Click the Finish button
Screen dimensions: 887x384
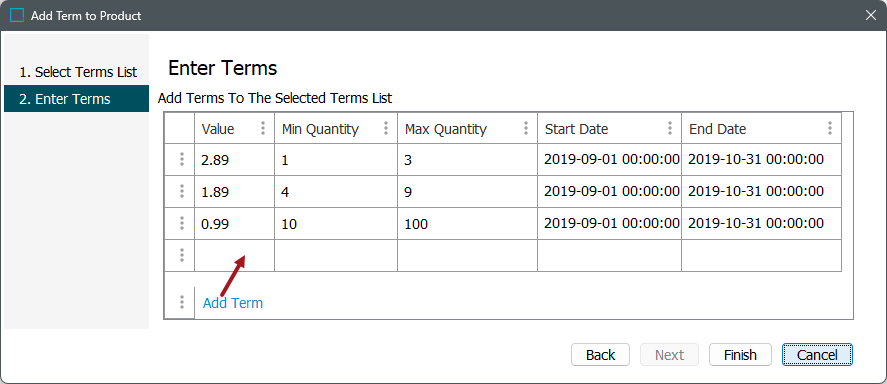coord(740,355)
